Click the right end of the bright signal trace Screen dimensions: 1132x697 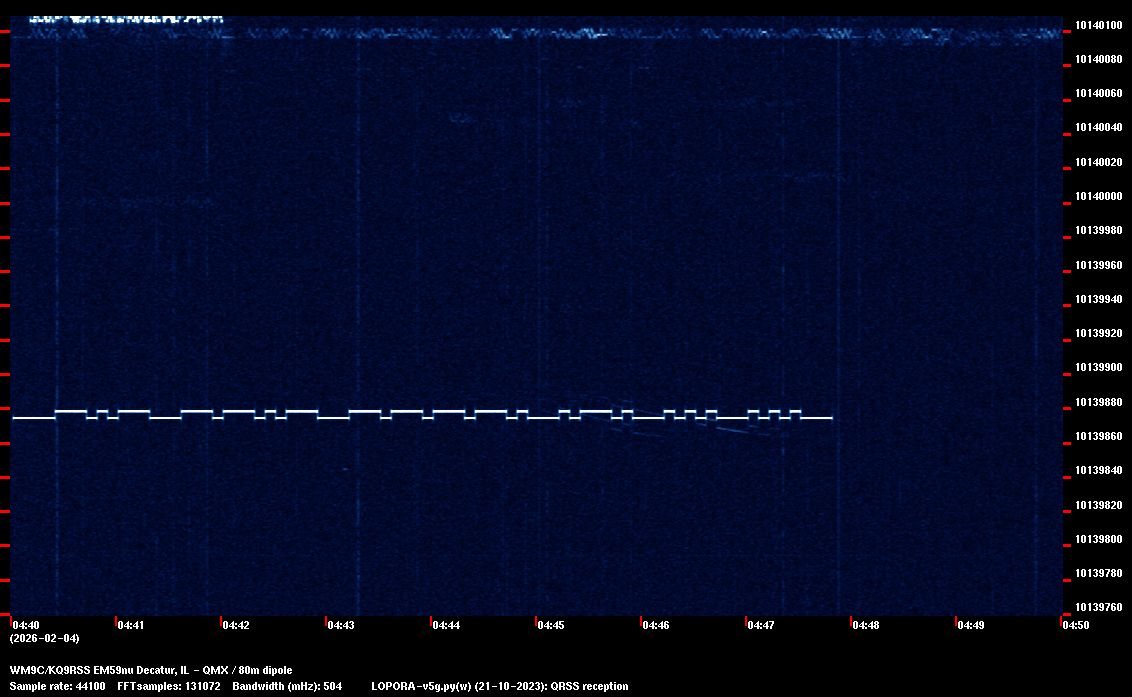coord(830,418)
